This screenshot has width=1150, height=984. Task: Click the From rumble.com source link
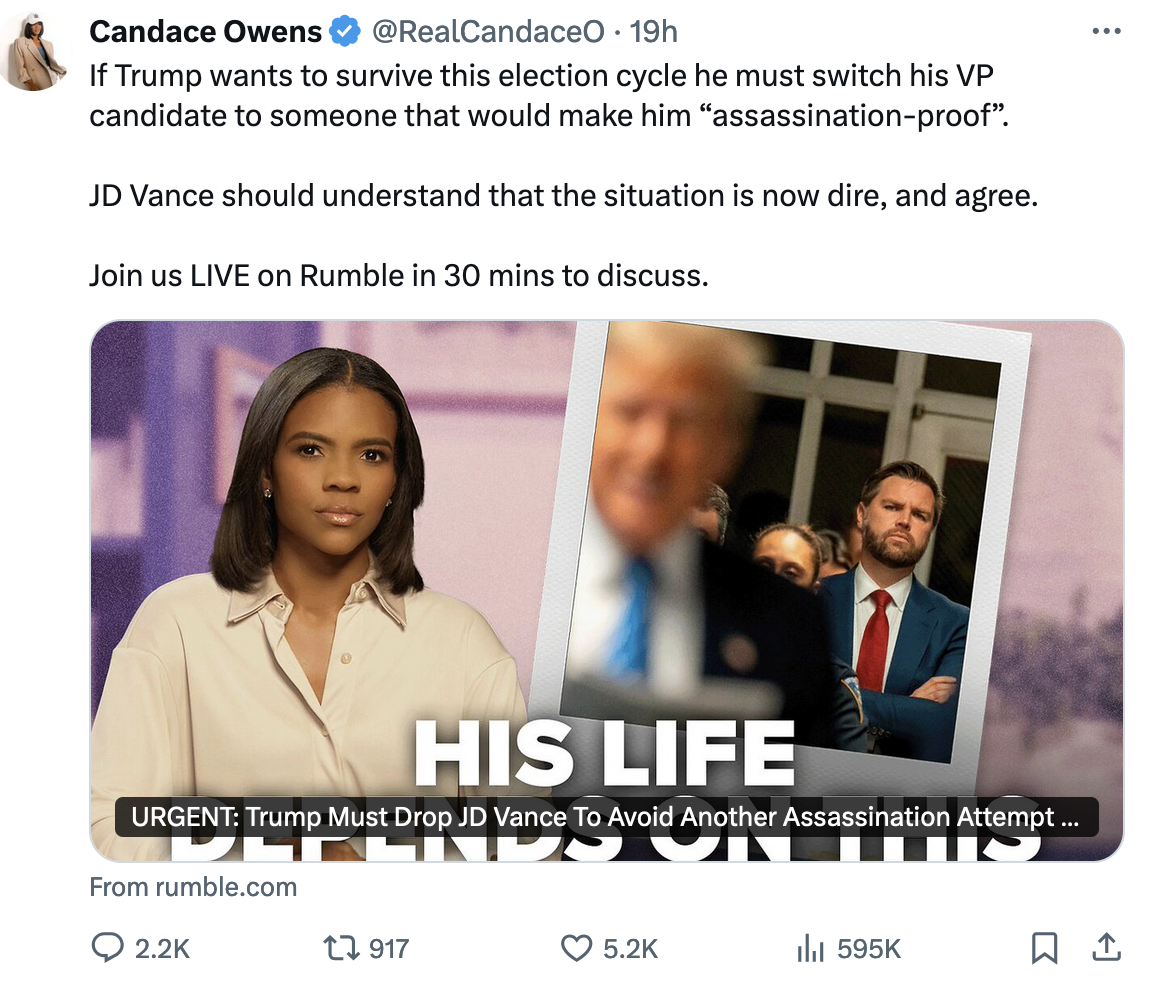tap(193, 887)
